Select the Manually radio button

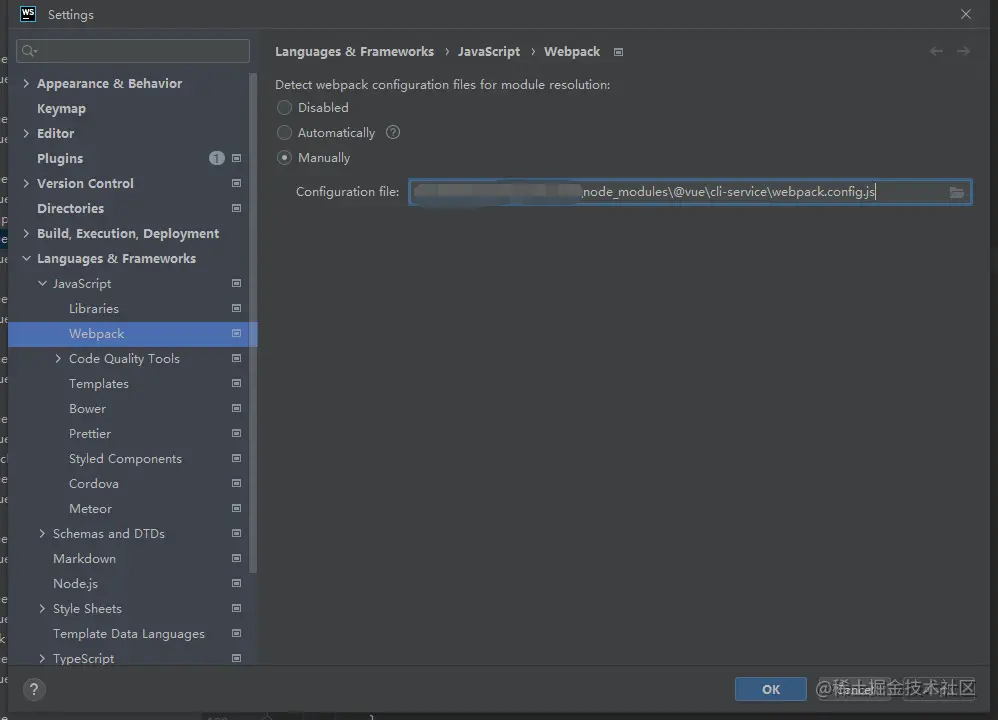point(285,158)
